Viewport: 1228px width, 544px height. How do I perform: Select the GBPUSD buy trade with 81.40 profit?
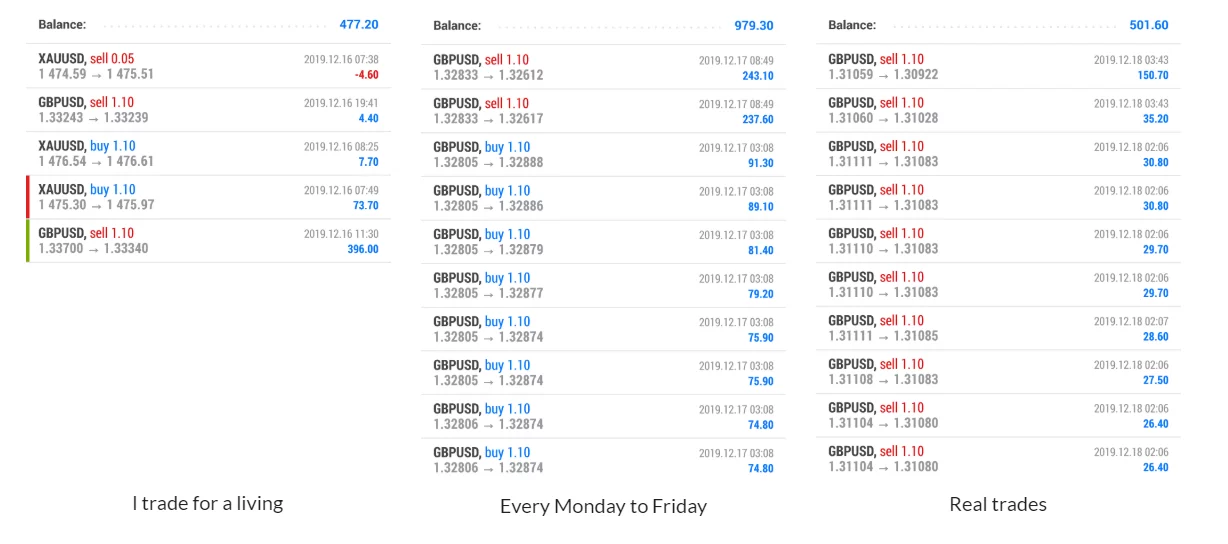[603, 242]
